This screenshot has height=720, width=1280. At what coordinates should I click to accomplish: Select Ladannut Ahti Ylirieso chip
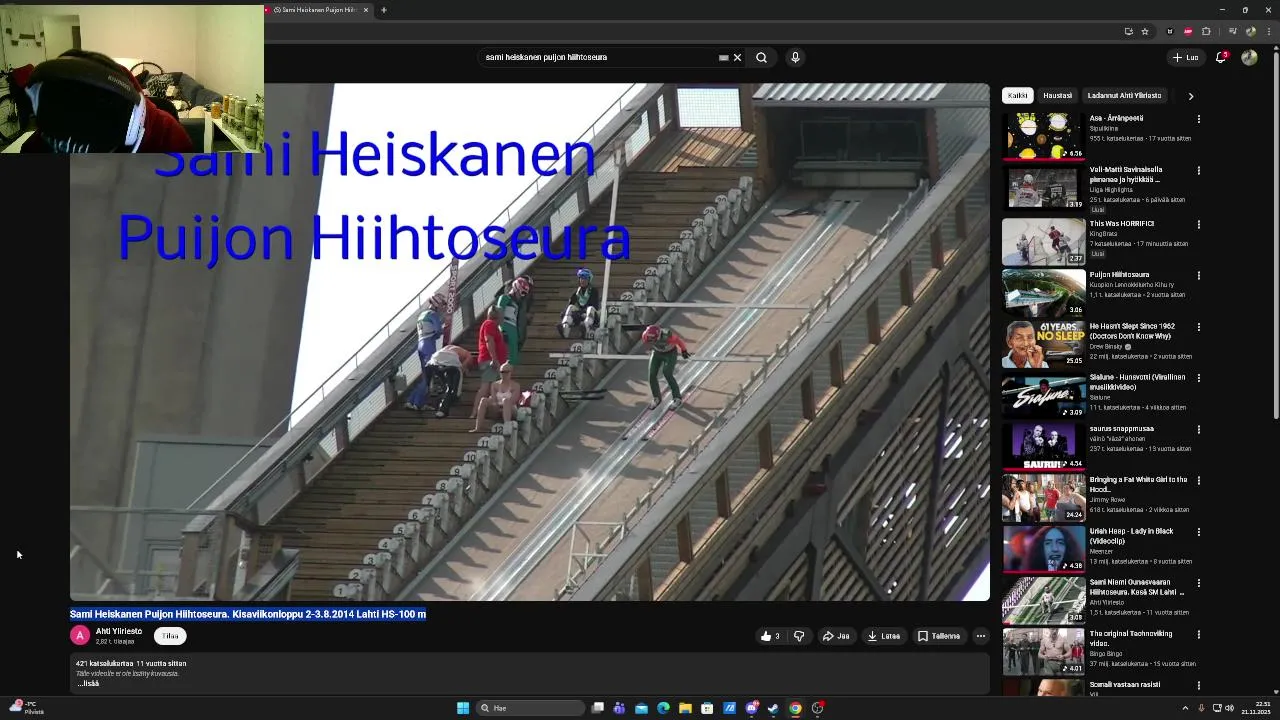coord(1124,96)
